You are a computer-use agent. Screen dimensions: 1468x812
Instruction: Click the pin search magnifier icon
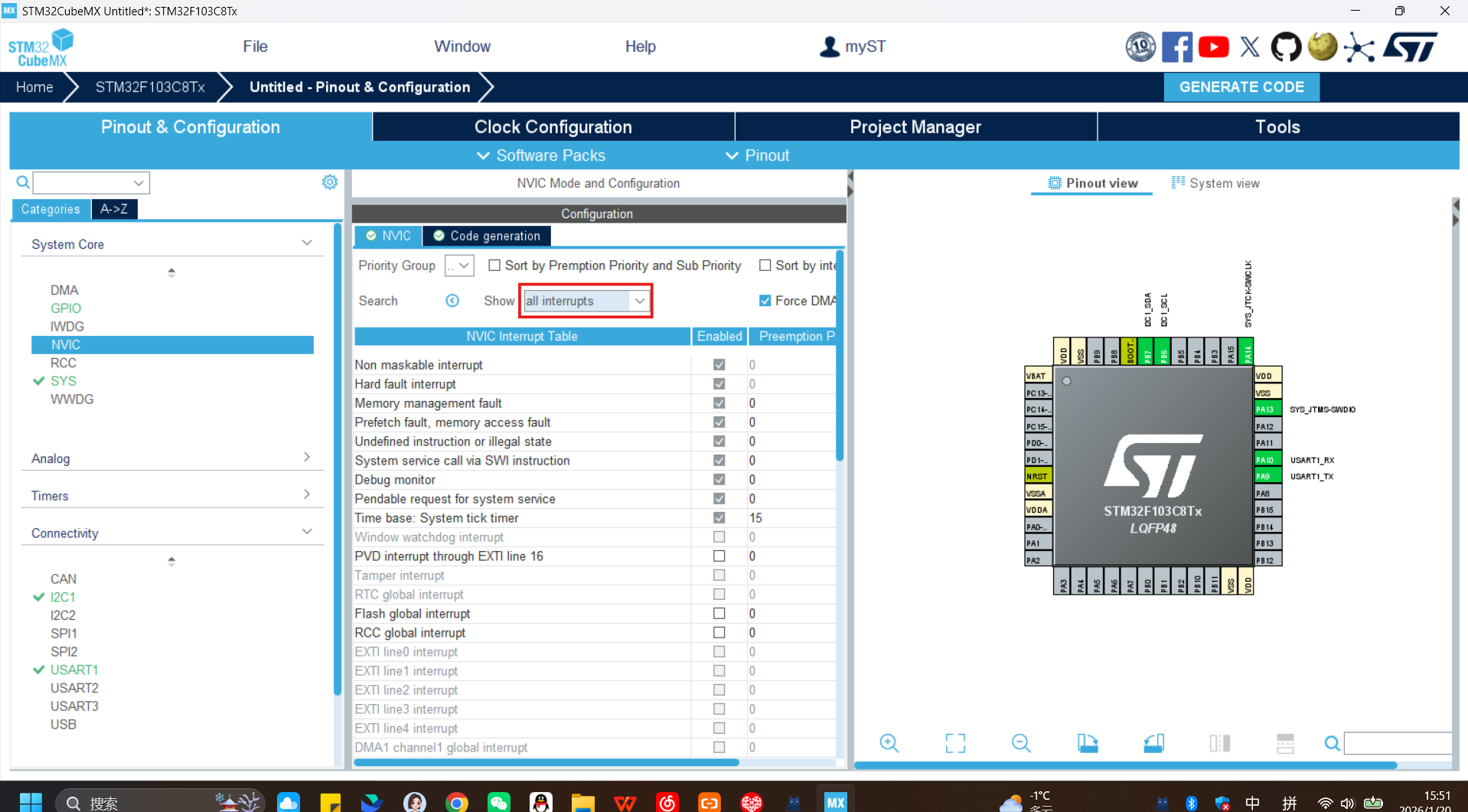pyautogui.click(x=1333, y=743)
